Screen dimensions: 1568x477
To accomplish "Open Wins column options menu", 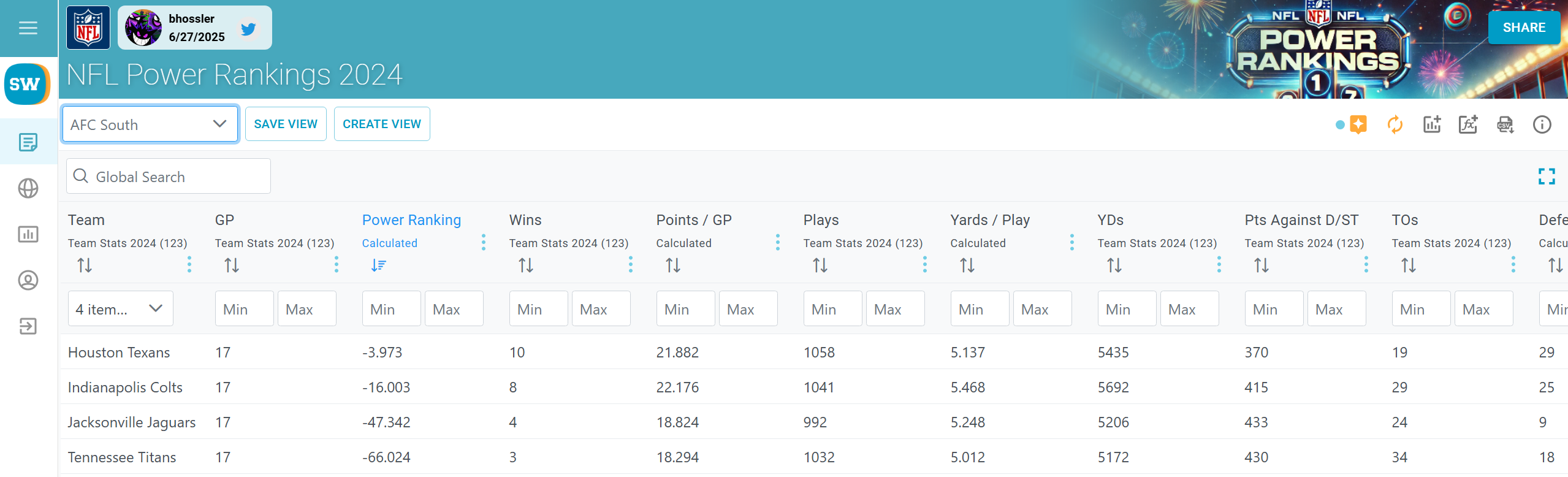I will click(x=631, y=264).
